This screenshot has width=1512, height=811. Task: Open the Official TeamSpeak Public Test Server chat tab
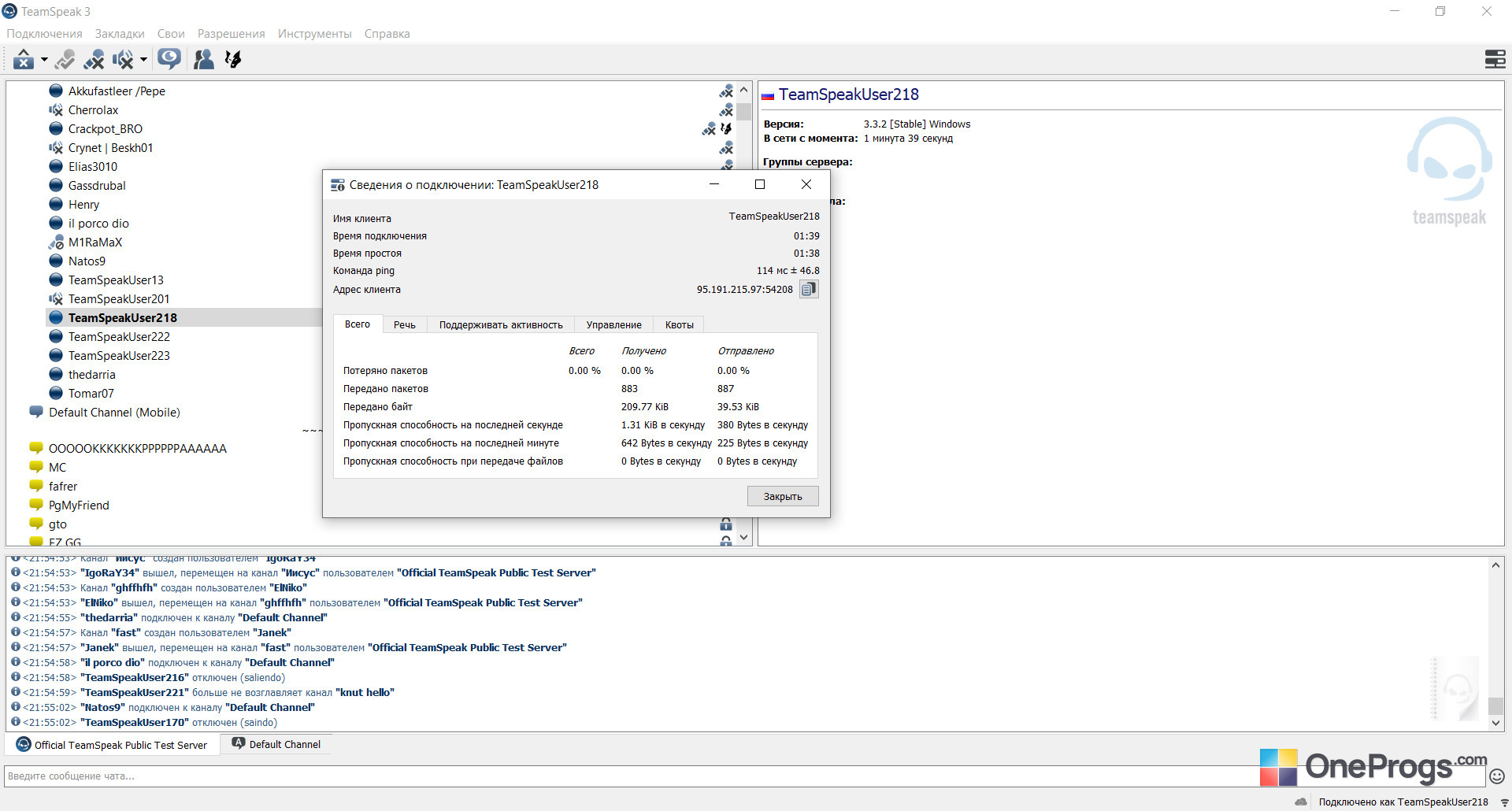[x=112, y=745]
